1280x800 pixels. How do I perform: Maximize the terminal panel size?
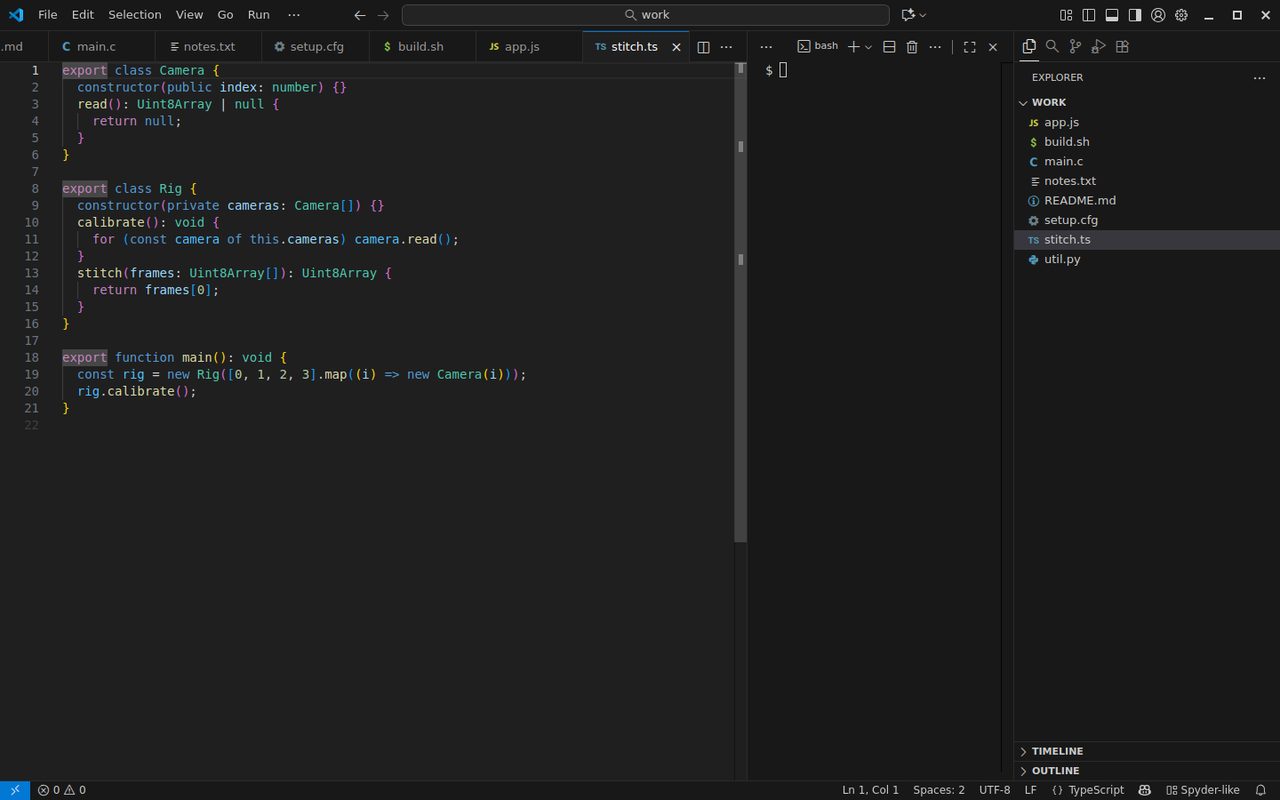969,47
